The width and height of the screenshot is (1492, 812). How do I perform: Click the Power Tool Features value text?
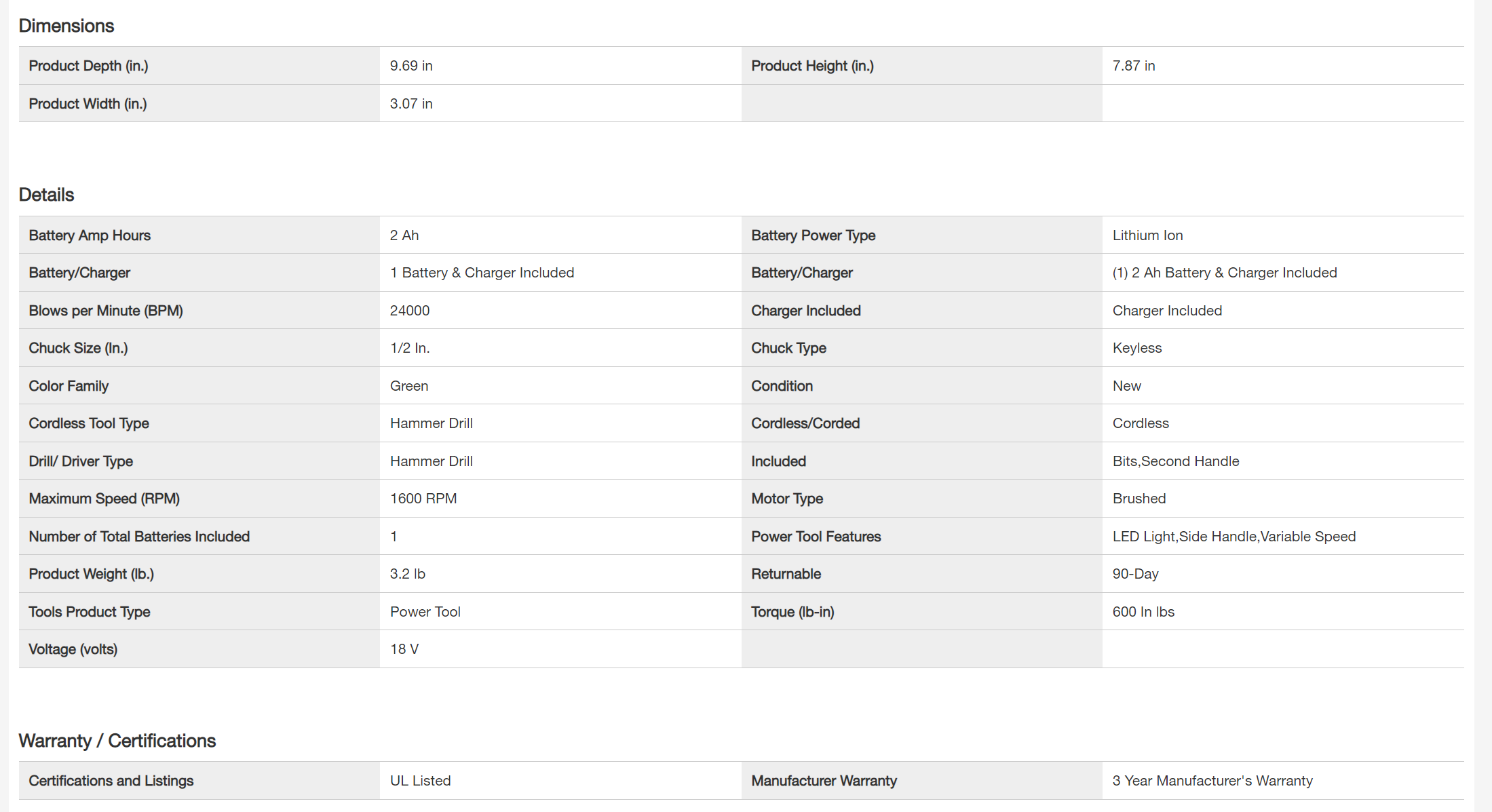coord(1233,537)
